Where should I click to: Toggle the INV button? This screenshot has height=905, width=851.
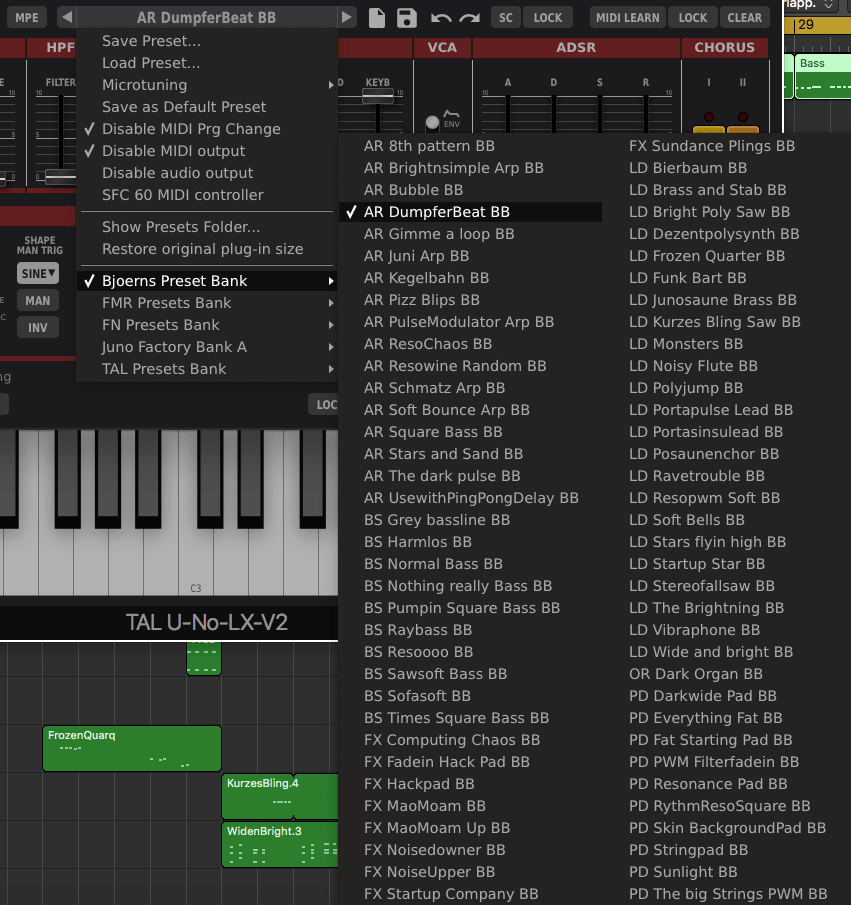(38, 328)
